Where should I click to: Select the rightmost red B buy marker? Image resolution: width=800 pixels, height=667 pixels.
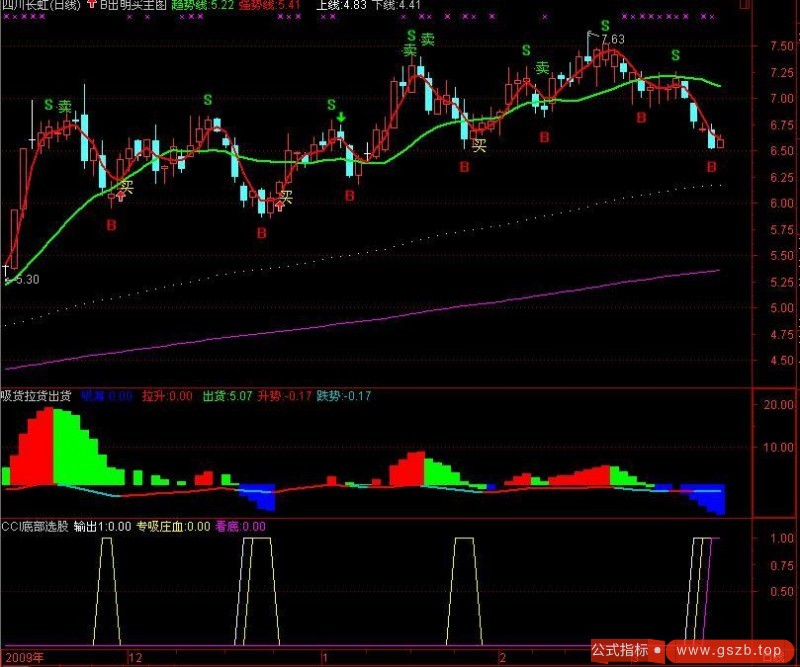(712, 167)
